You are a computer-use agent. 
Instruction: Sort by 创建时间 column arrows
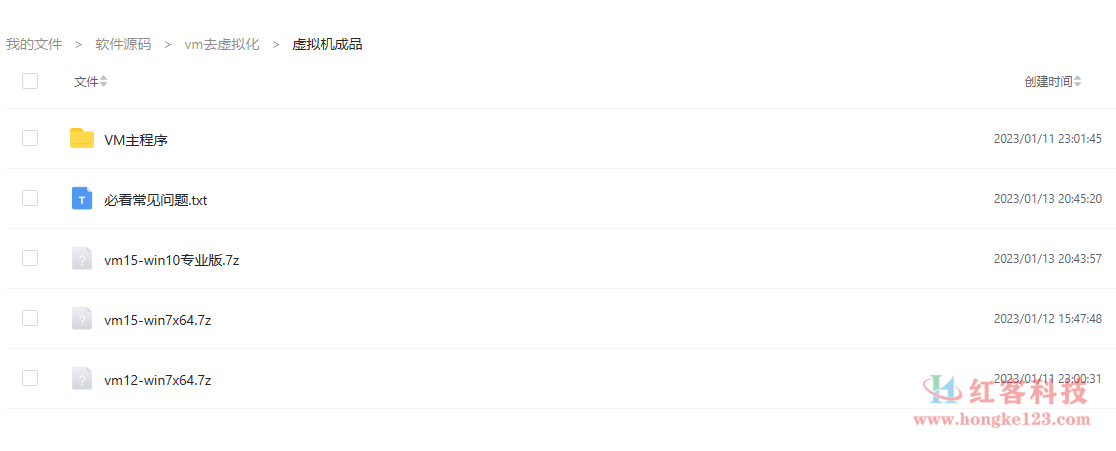[1077, 82]
